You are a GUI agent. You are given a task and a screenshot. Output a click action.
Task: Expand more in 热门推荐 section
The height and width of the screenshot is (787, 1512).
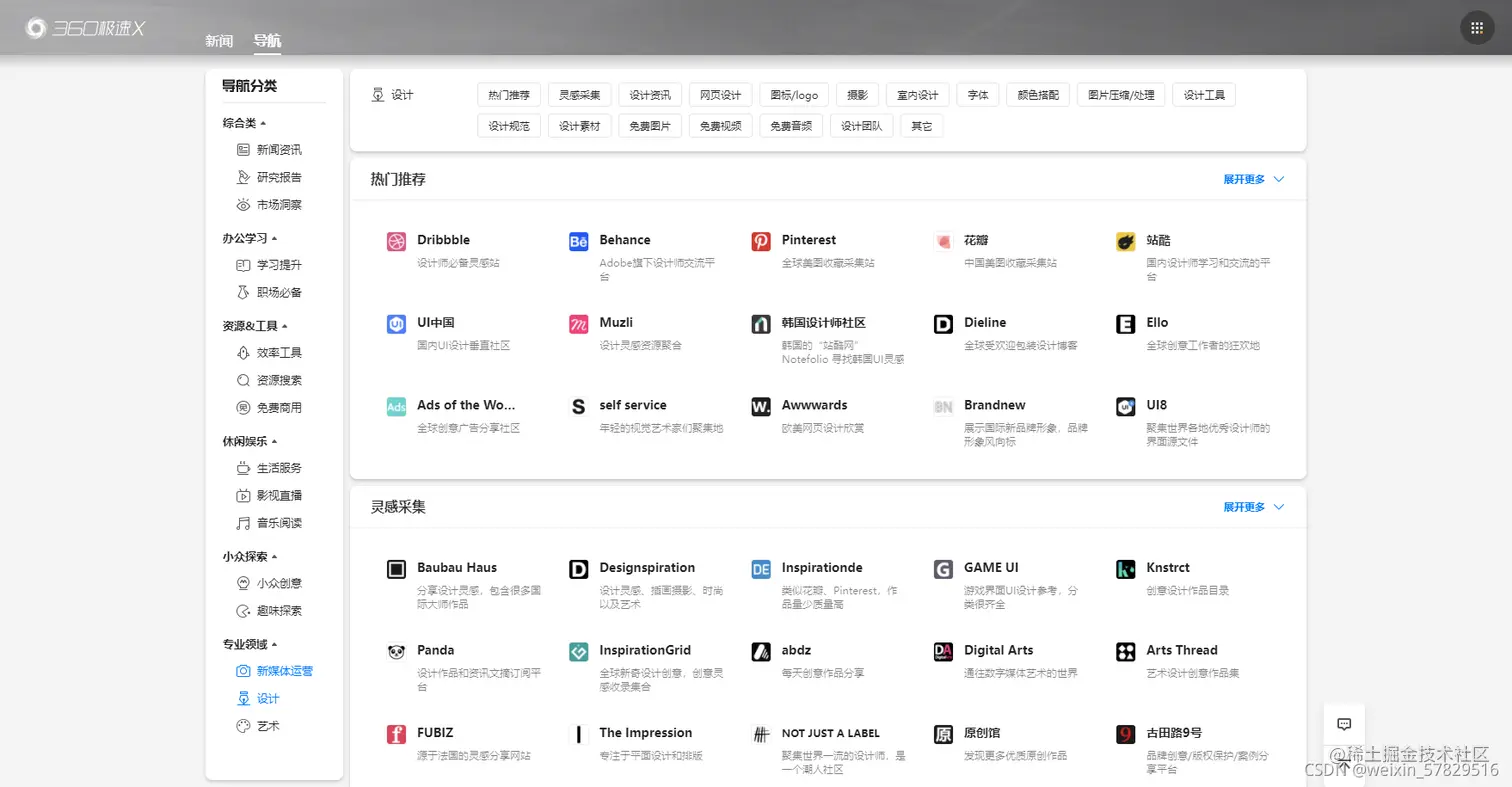pos(1254,179)
